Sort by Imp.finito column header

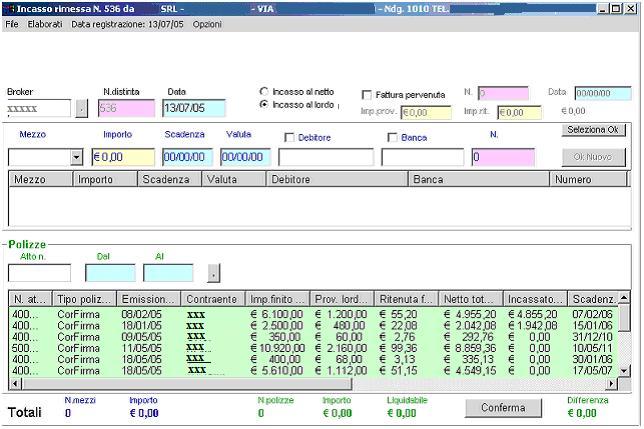tap(277, 299)
